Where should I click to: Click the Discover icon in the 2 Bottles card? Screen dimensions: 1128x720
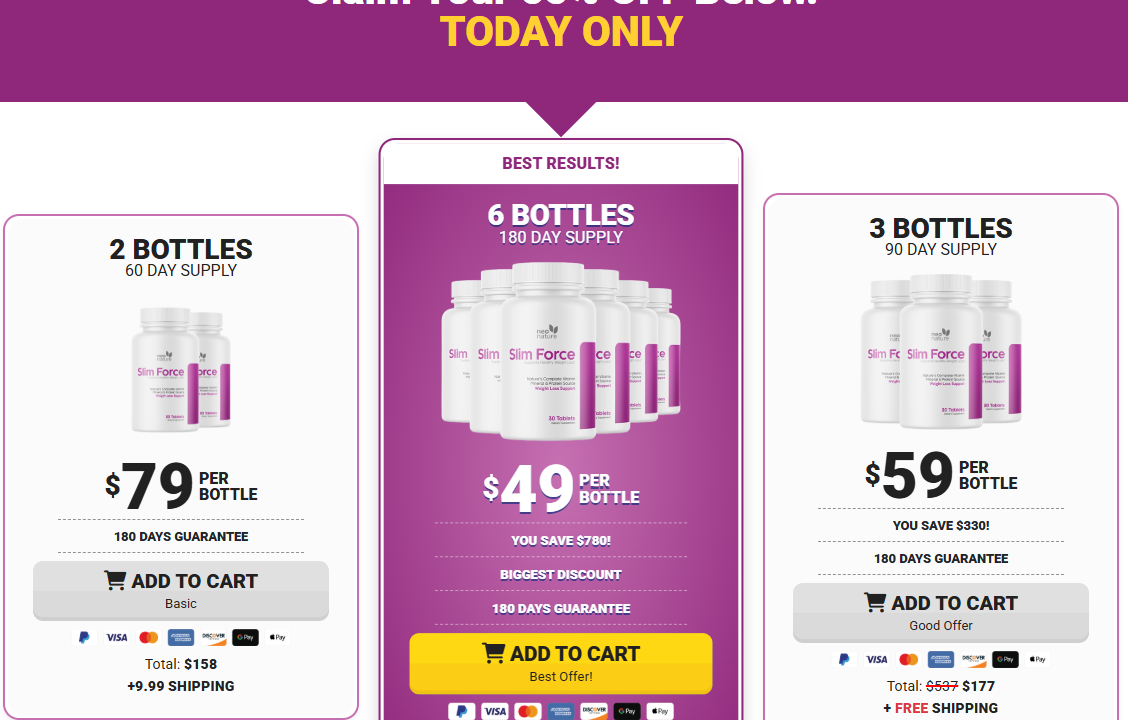[213, 637]
